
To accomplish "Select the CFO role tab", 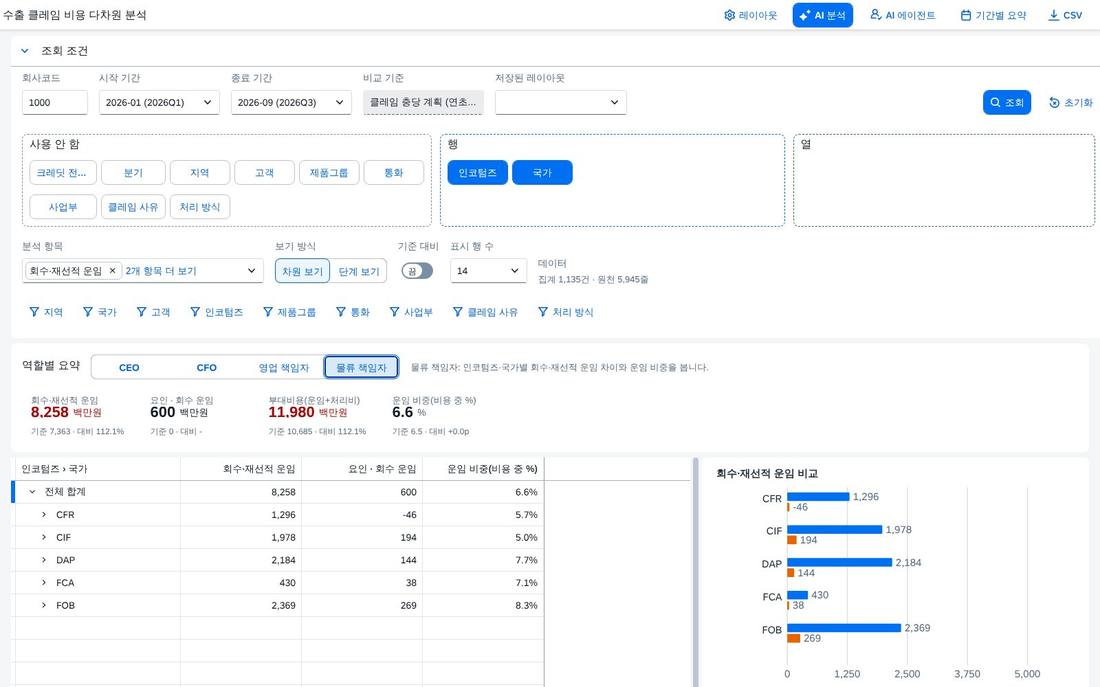I will [206, 367].
